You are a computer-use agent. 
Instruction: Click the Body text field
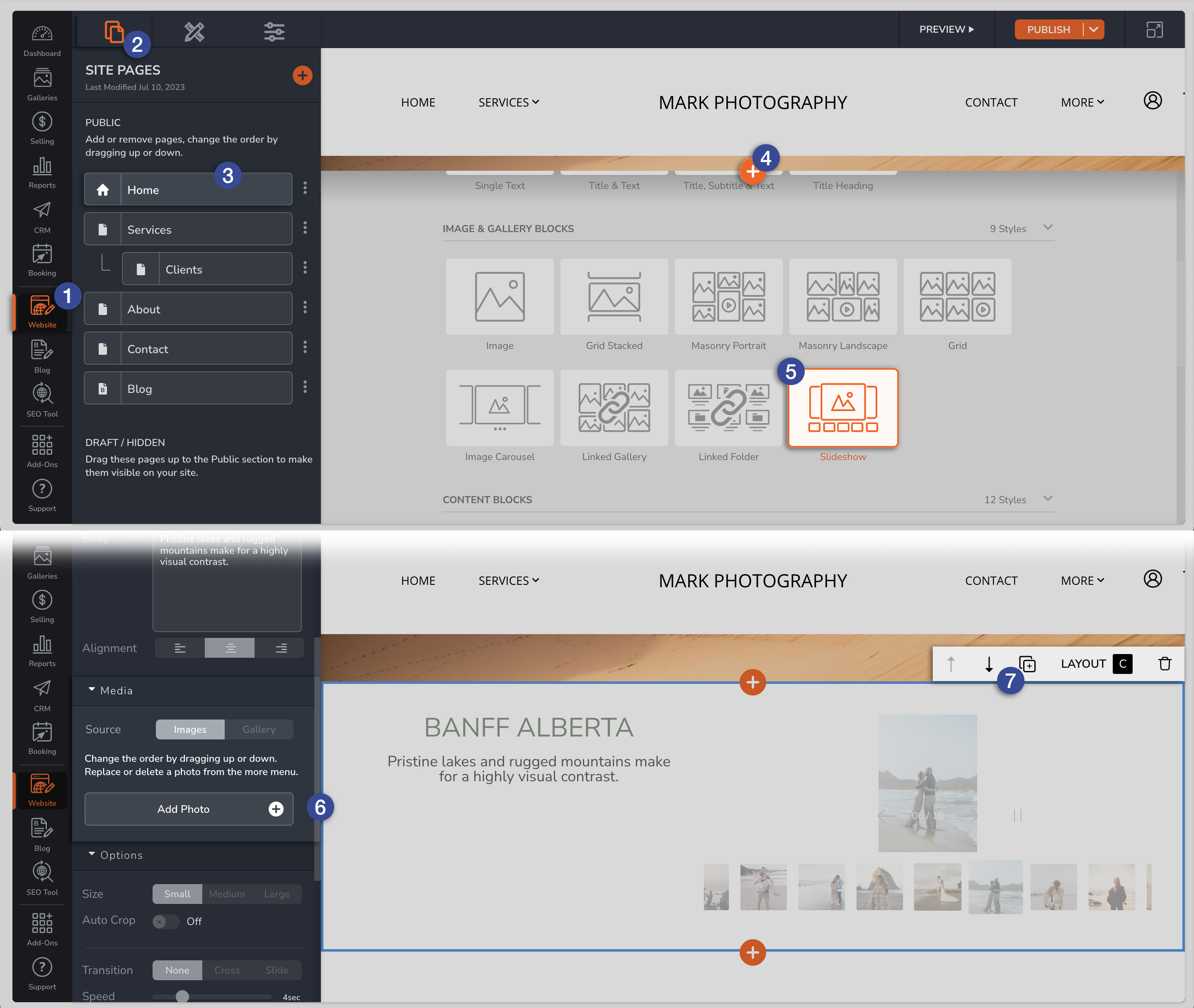(227, 582)
